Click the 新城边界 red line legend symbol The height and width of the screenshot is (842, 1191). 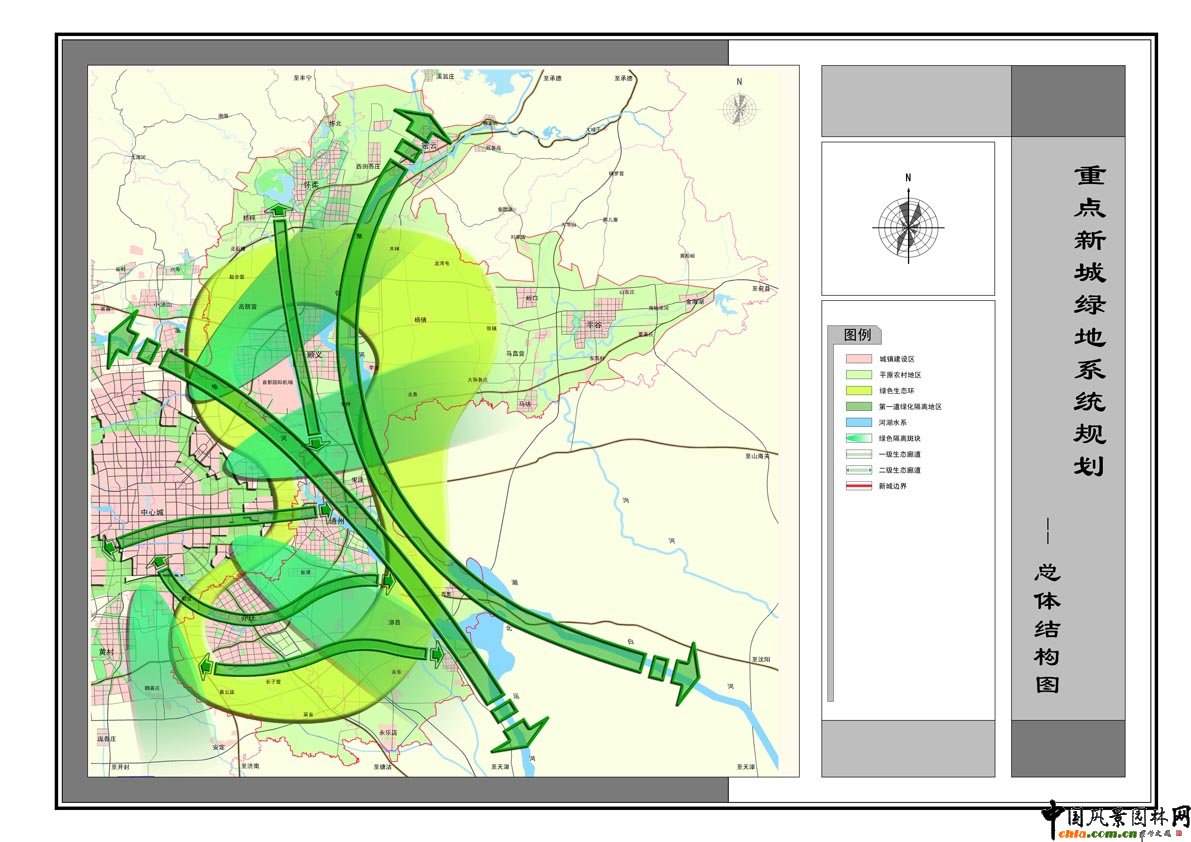(x=858, y=486)
